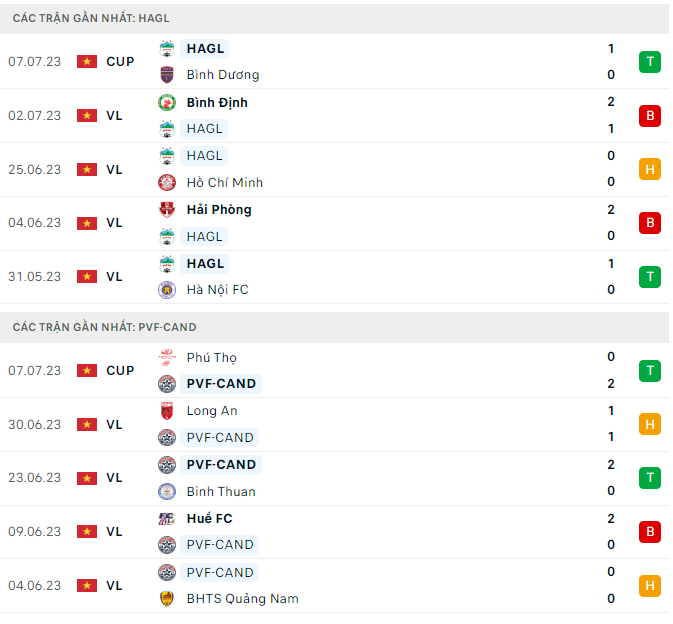Screen dimensions: 673x624
Task: Click orange H badge for Hồ Chí Minh match
Action: click(x=650, y=169)
